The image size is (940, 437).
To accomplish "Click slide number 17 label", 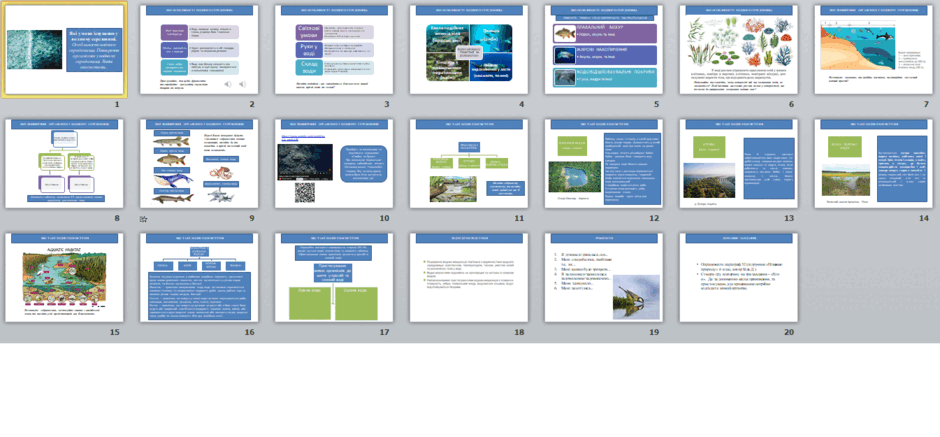I will tap(384, 332).
